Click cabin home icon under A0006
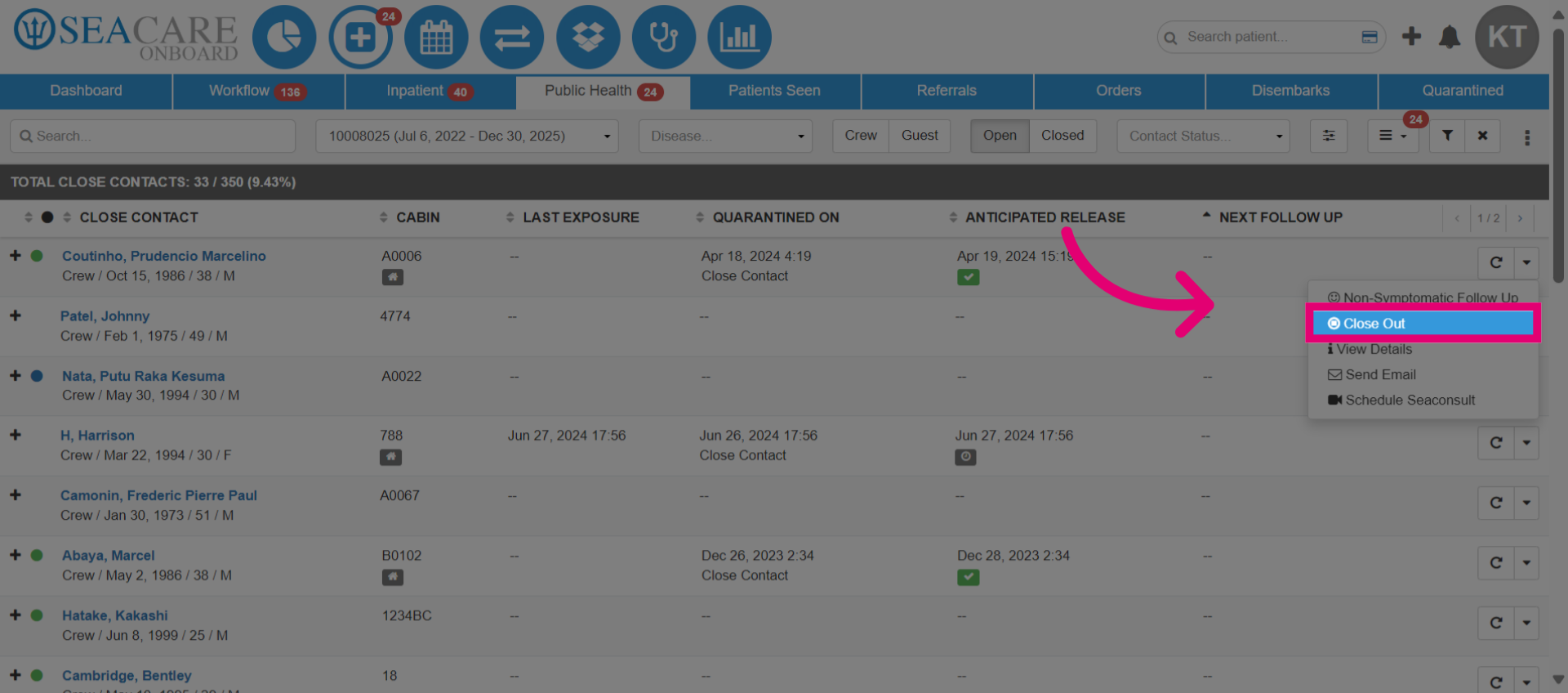This screenshot has height=693, width=1568. tap(393, 277)
